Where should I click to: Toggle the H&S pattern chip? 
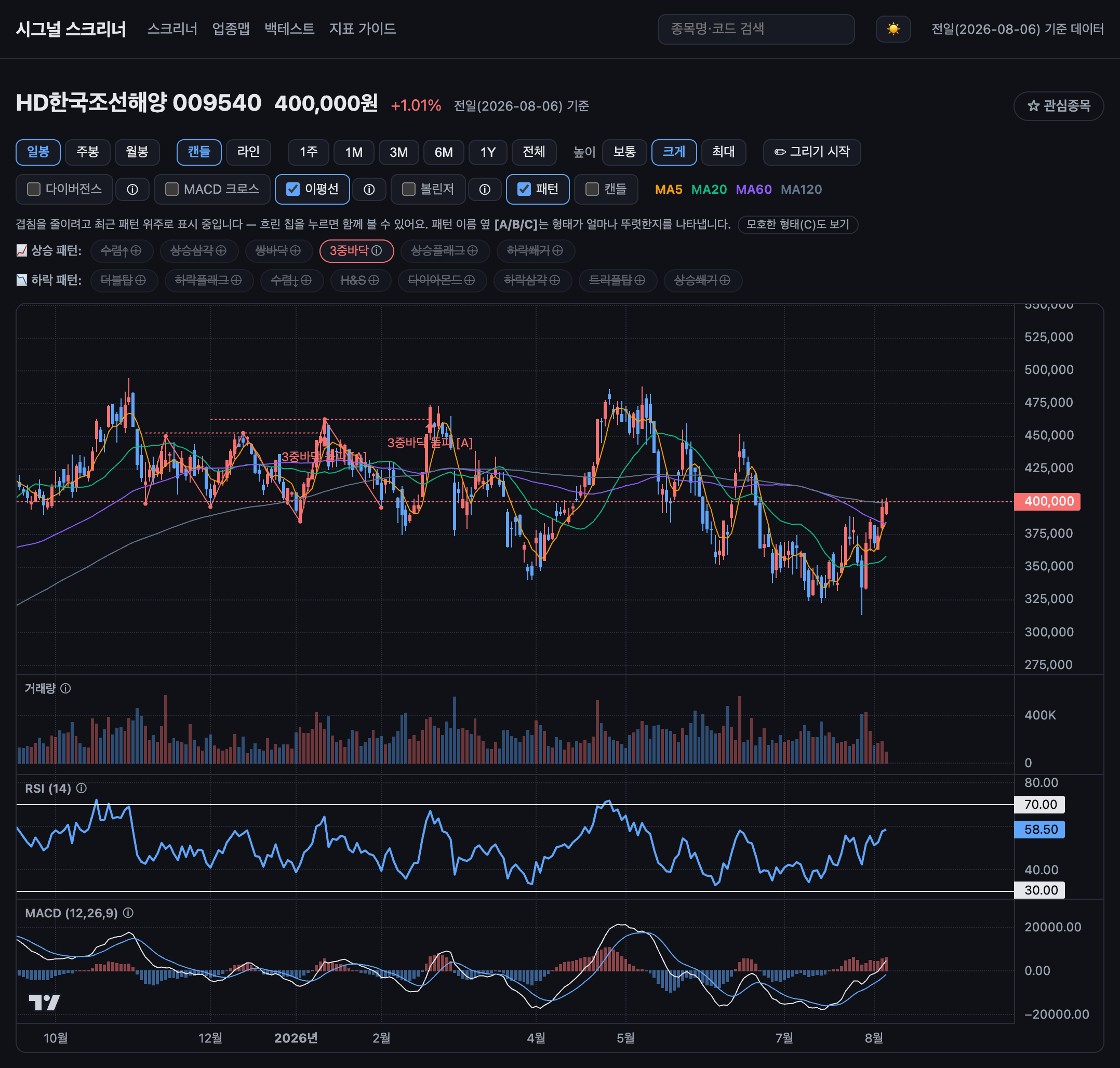tap(360, 280)
